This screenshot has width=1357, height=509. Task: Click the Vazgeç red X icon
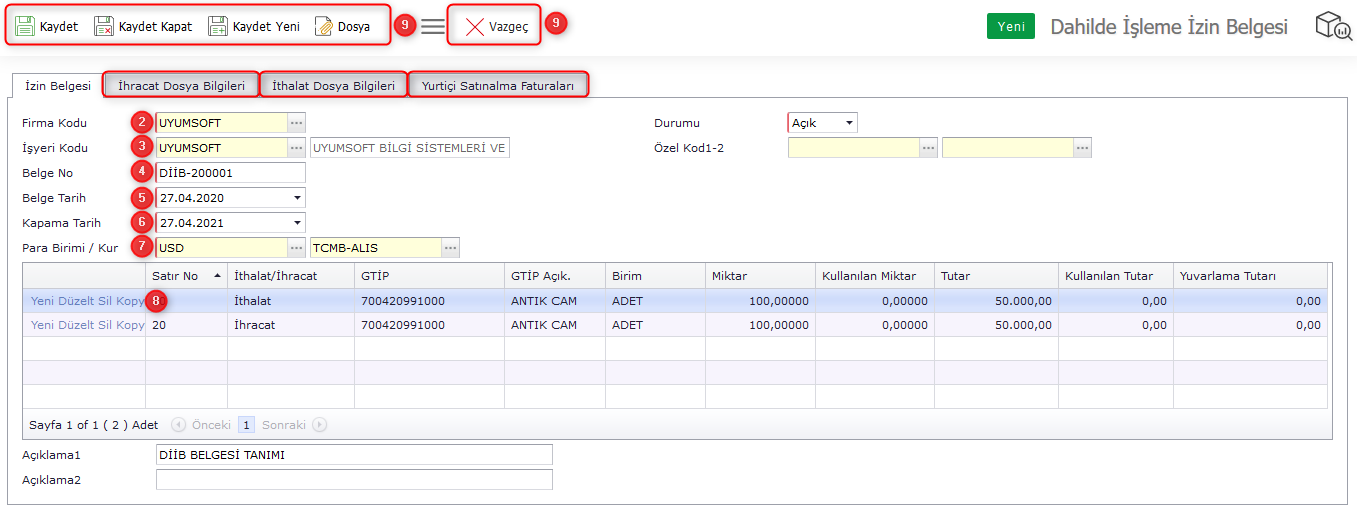(475, 27)
